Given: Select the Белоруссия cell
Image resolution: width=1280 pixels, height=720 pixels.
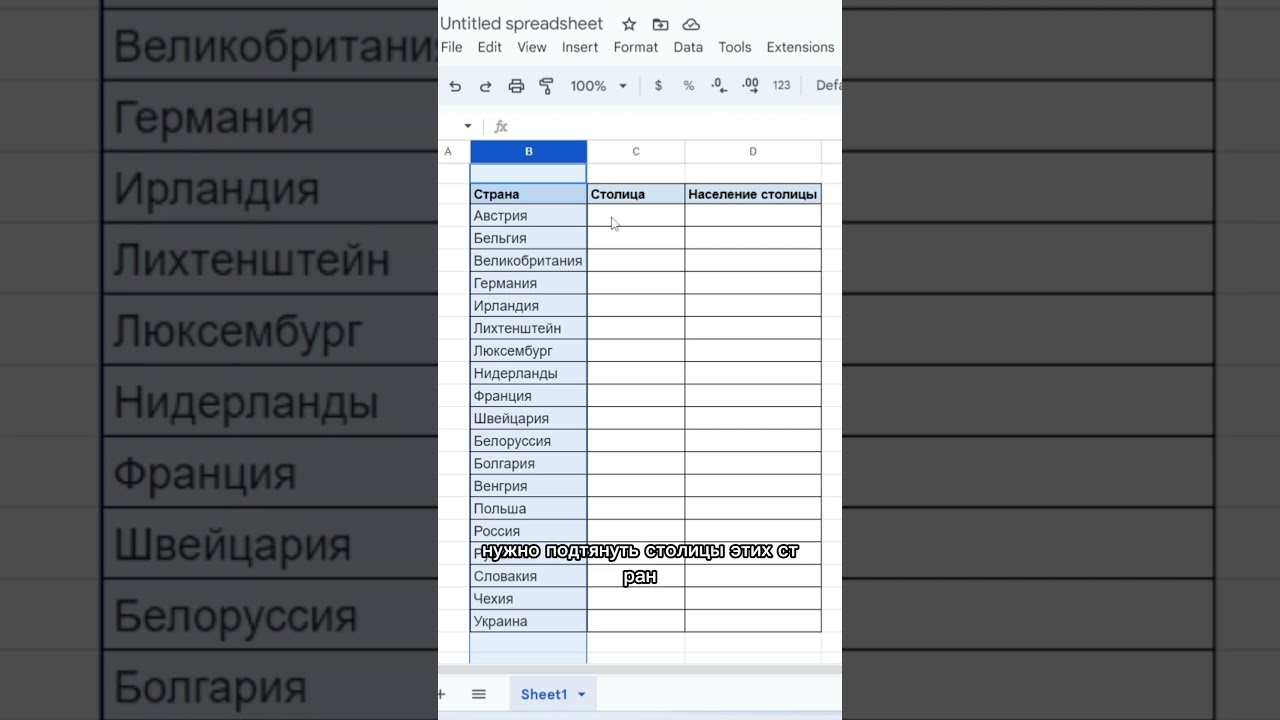Looking at the screenshot, I should (x=528, y=441).
